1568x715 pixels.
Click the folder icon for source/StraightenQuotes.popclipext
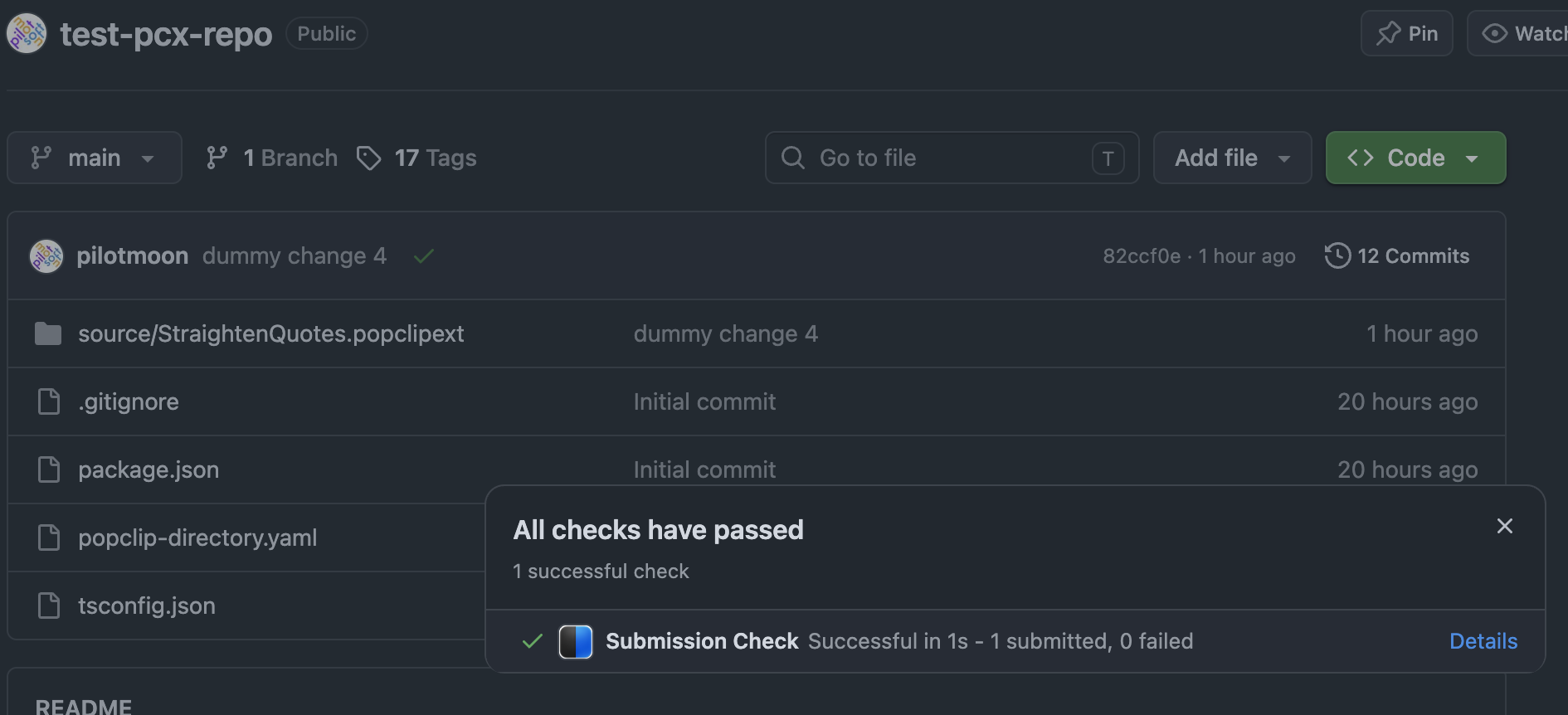point(48,333)
